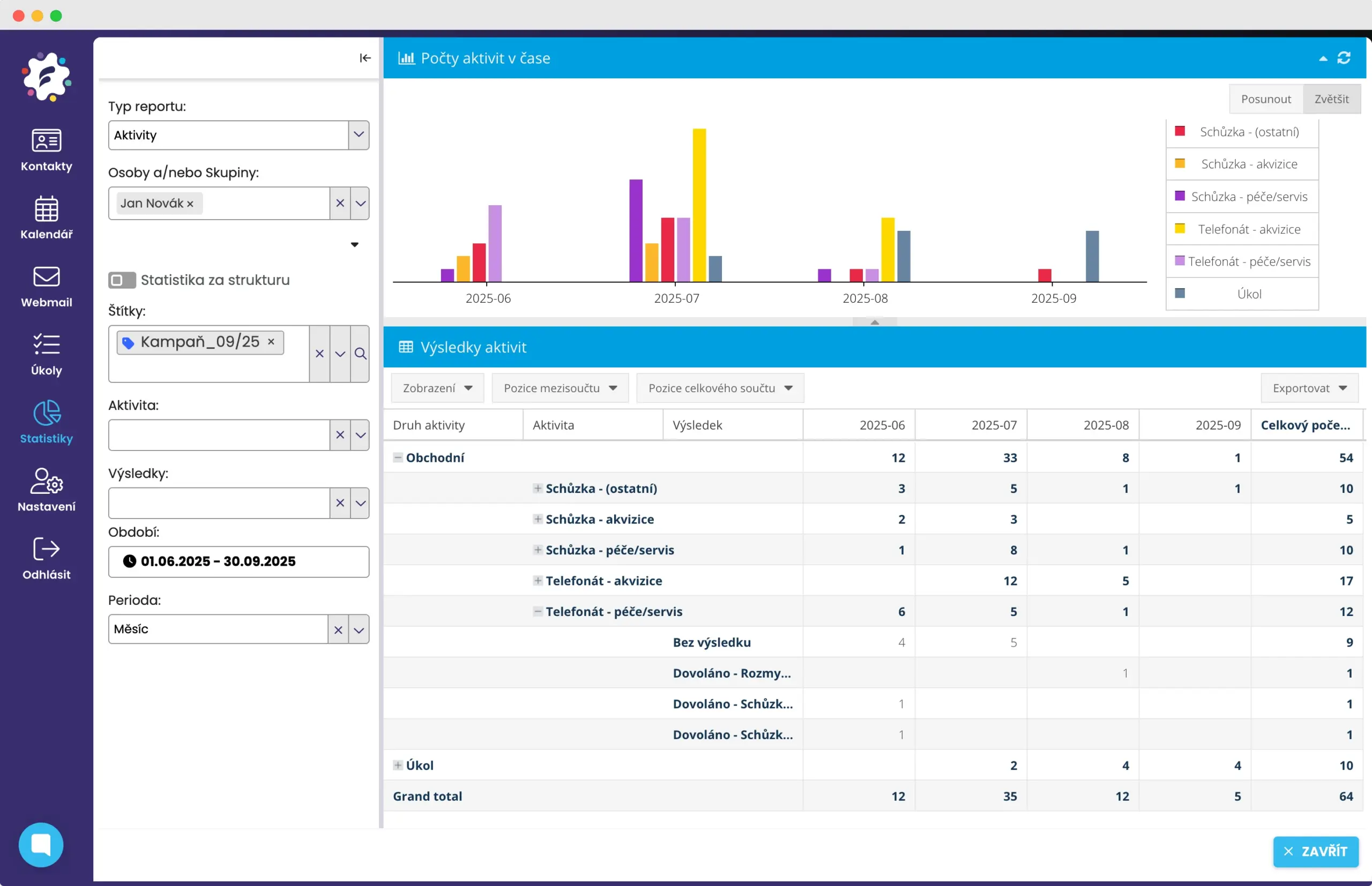Open the chat bubble widget
This screenshot has width=1372, height=886.
pos(41,845)
